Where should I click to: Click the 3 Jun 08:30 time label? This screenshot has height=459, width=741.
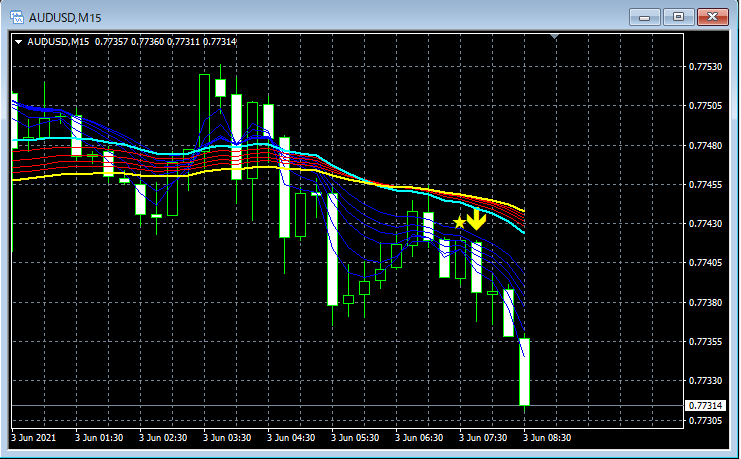(x=547, y=438)
